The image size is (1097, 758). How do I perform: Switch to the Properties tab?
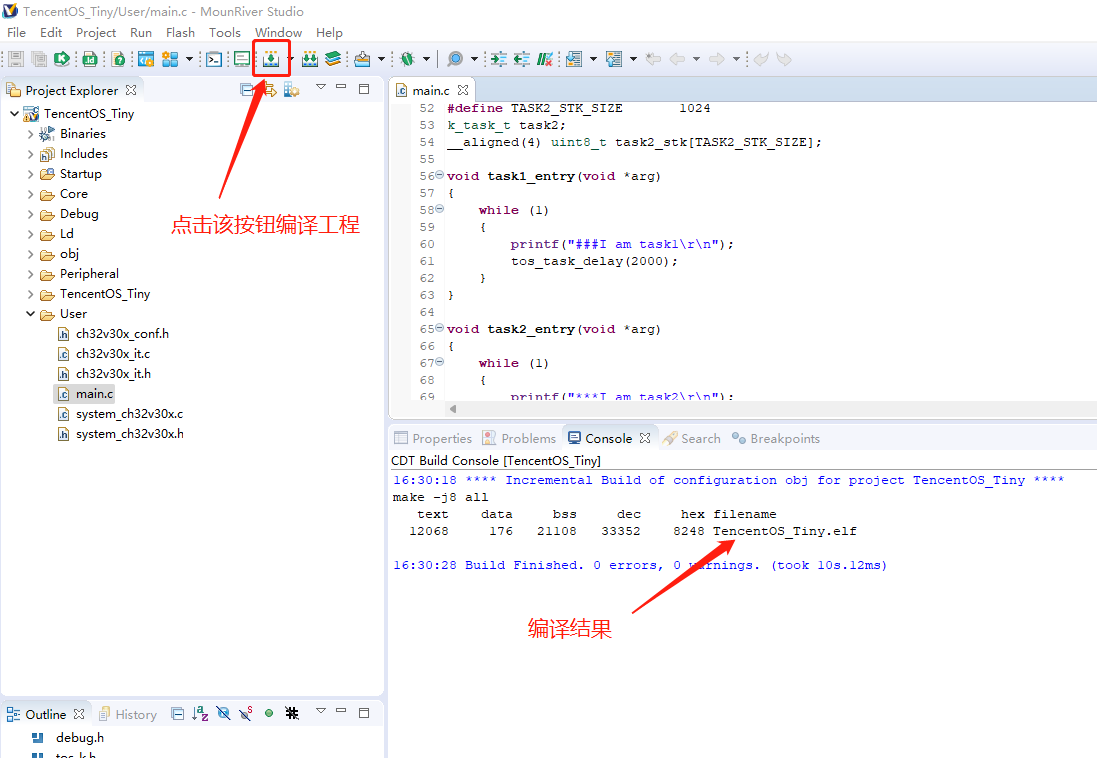[433, 439]
